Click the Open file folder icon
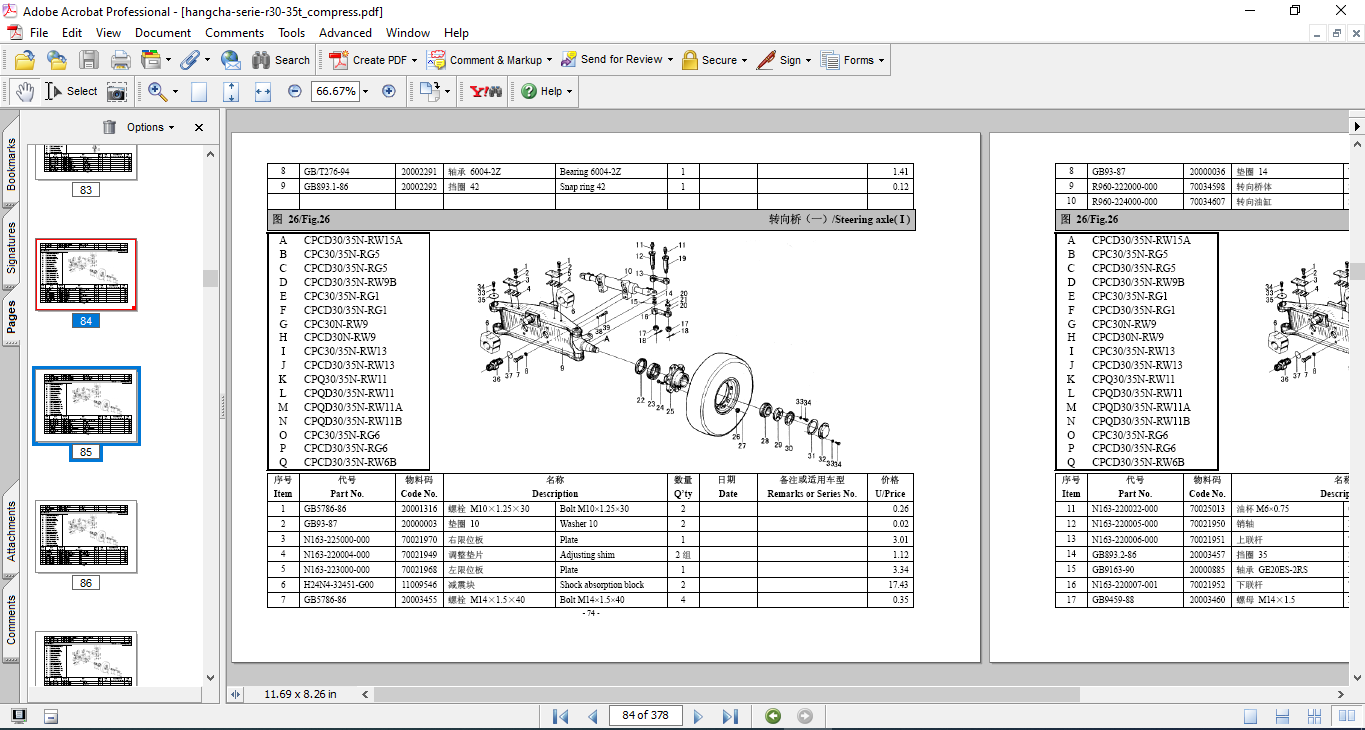 click(24, 60)
